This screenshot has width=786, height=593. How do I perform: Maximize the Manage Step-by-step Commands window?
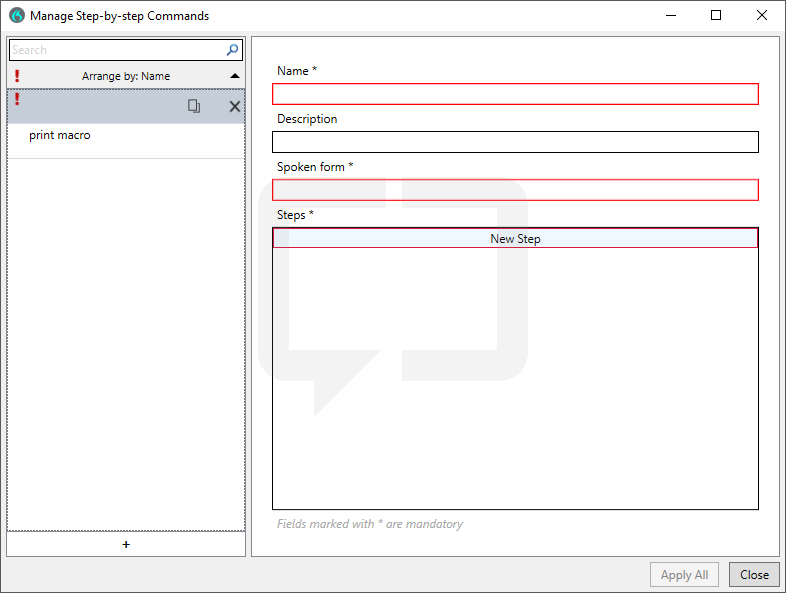(x=716, y=16)
